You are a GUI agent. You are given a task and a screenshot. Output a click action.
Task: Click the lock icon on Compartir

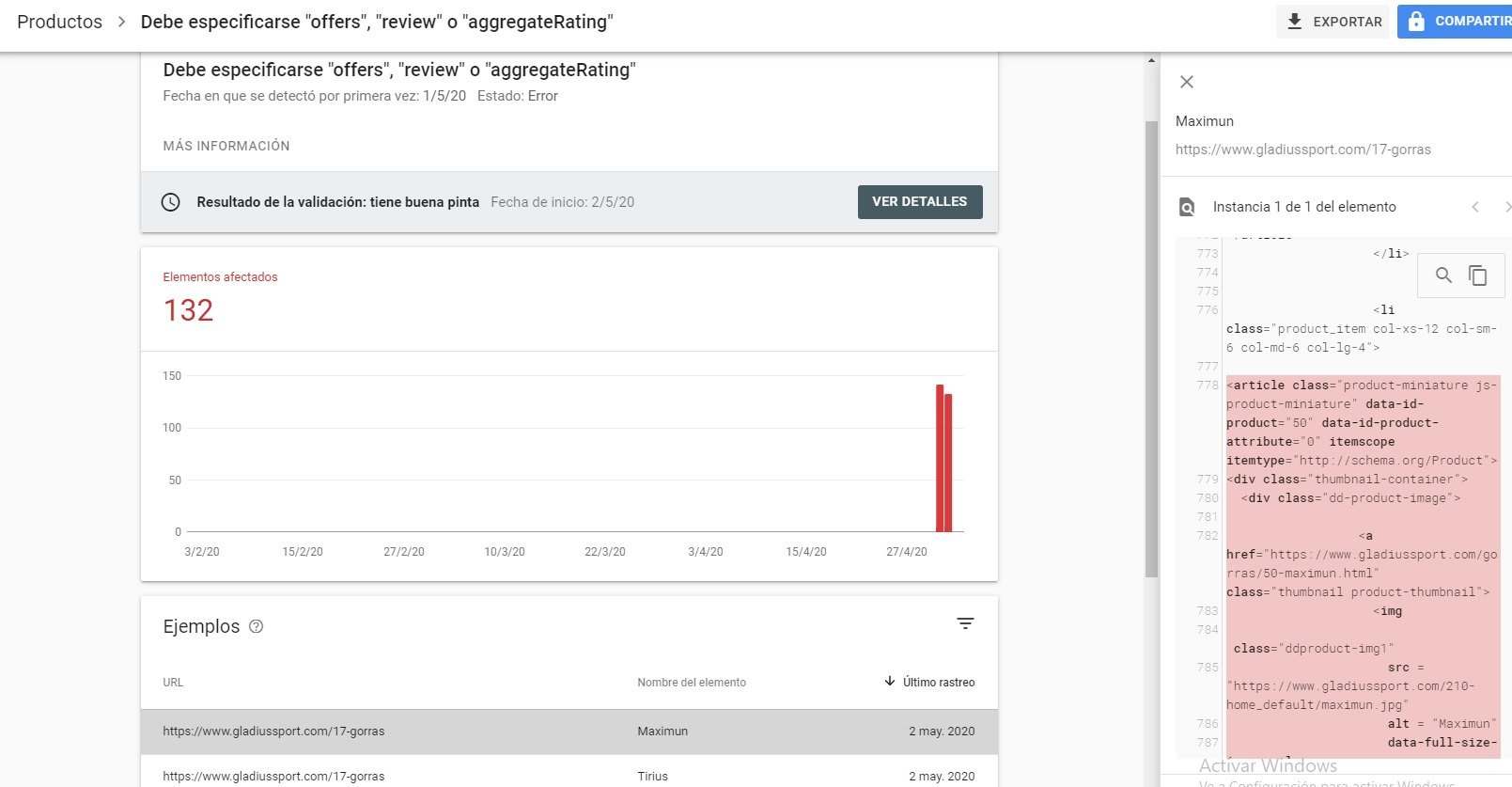pos(1416,21)
